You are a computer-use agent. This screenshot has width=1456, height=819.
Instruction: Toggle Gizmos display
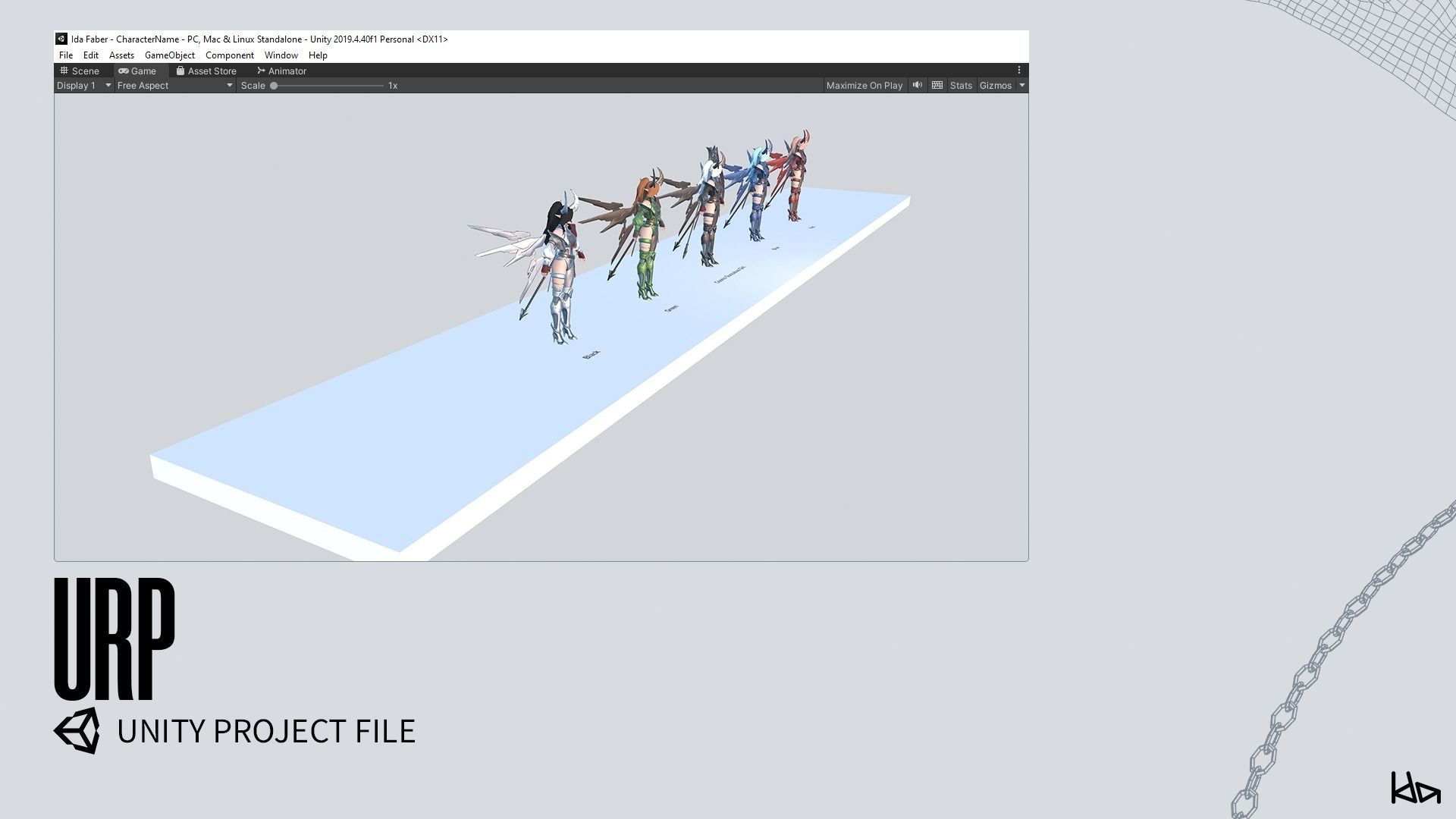[995, 86]
